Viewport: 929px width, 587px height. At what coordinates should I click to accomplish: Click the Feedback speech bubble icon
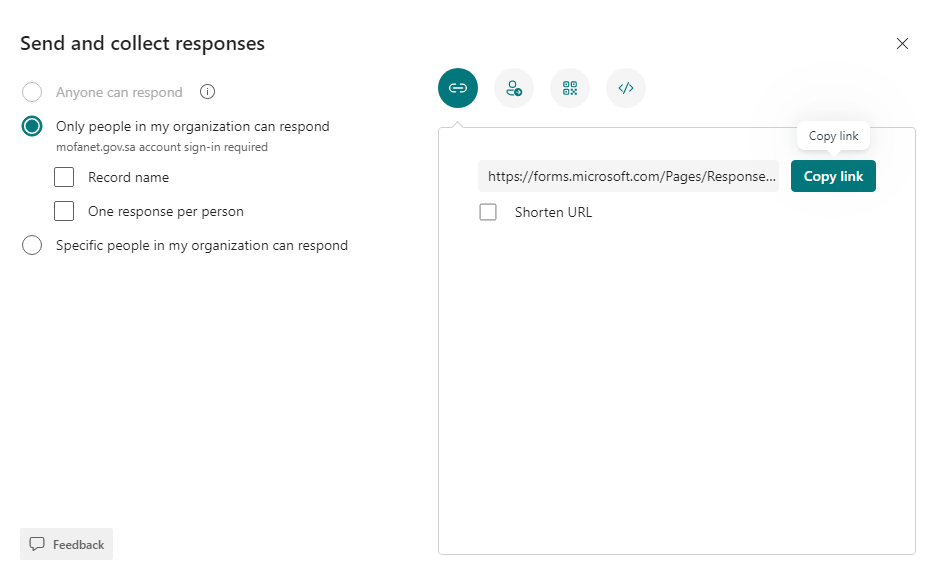tap(37, 544)
